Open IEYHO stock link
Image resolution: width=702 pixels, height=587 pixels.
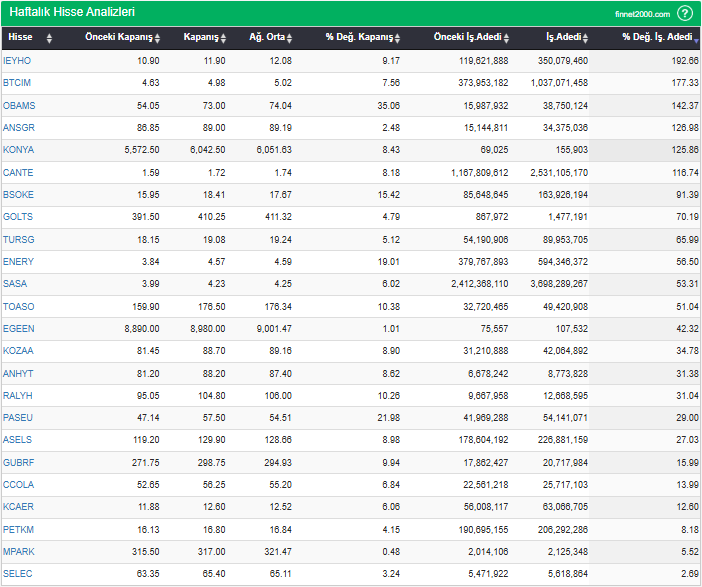coord(17,61)
